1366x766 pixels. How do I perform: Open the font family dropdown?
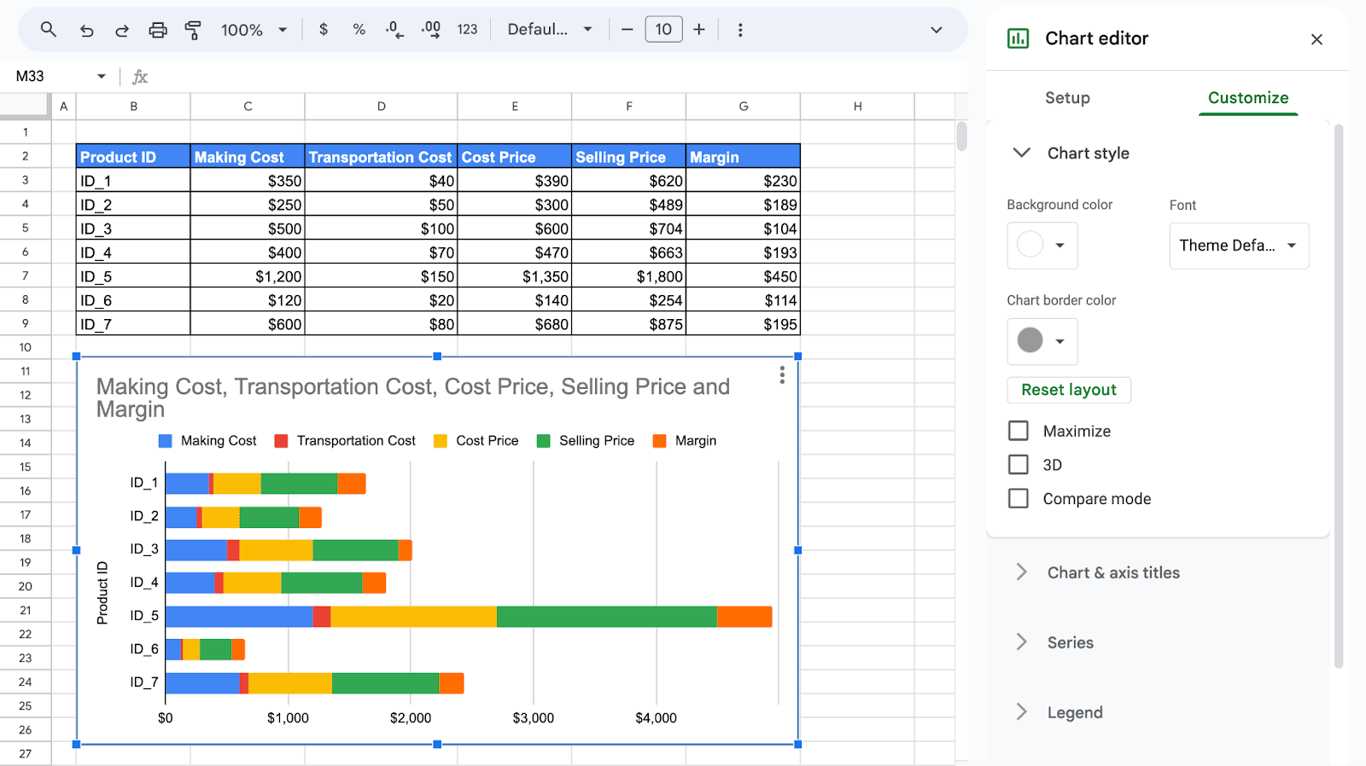[x=549, y=30]
